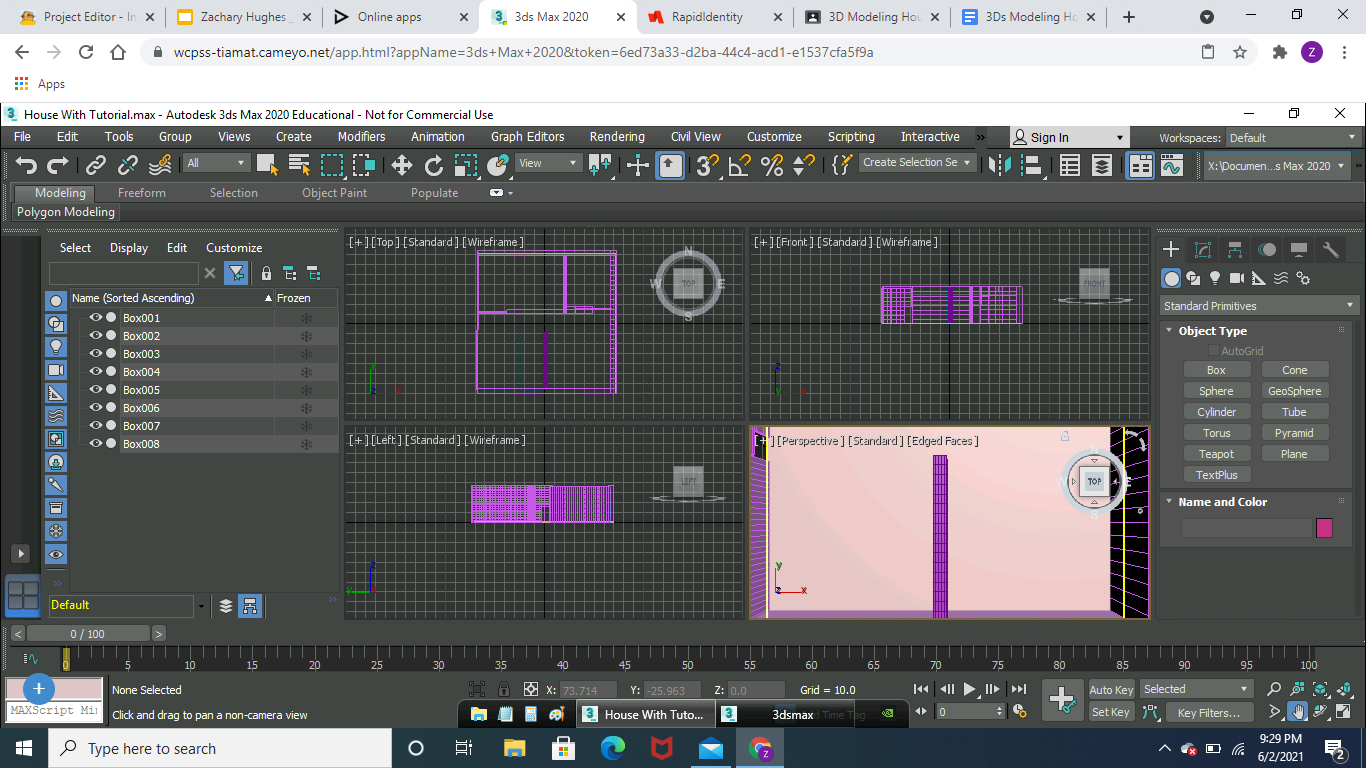This screenshot has width=1366, height=768.
Task: Activate the Unlink Selection tool
Action: pyautogui.click(x=128, y=166)
